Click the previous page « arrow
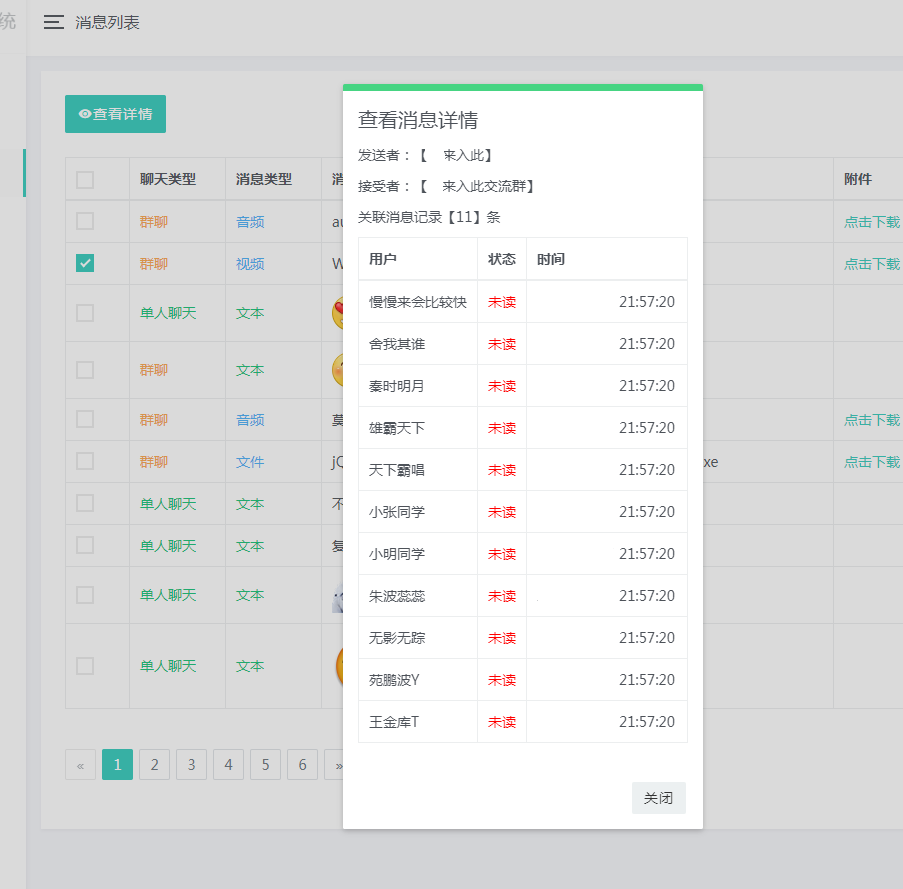The width and height of the screenshot is (903, 889). [x=81, y=765]
